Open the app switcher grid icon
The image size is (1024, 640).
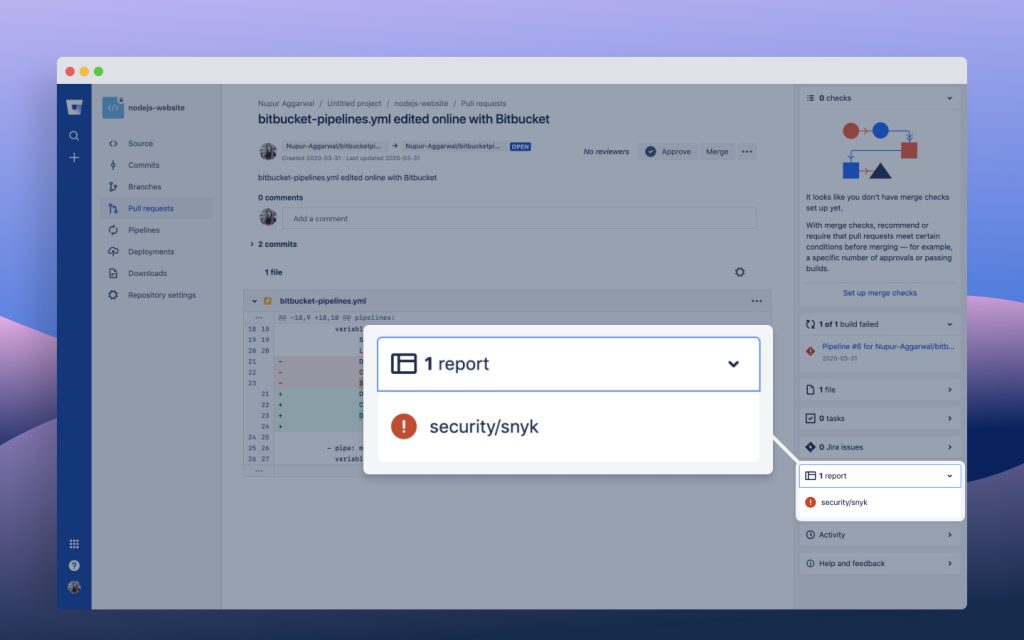(74, 544)
